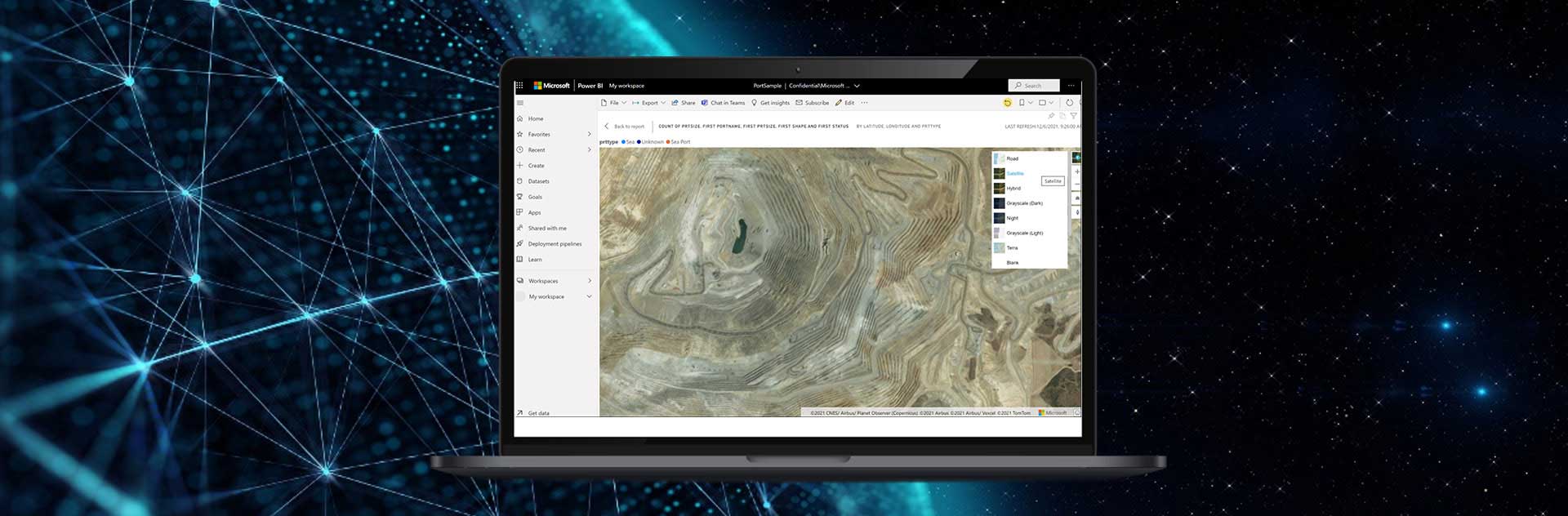Click the Unknown legend item
This screenshot has width=1568, height=516.
(x=650, y=142)
